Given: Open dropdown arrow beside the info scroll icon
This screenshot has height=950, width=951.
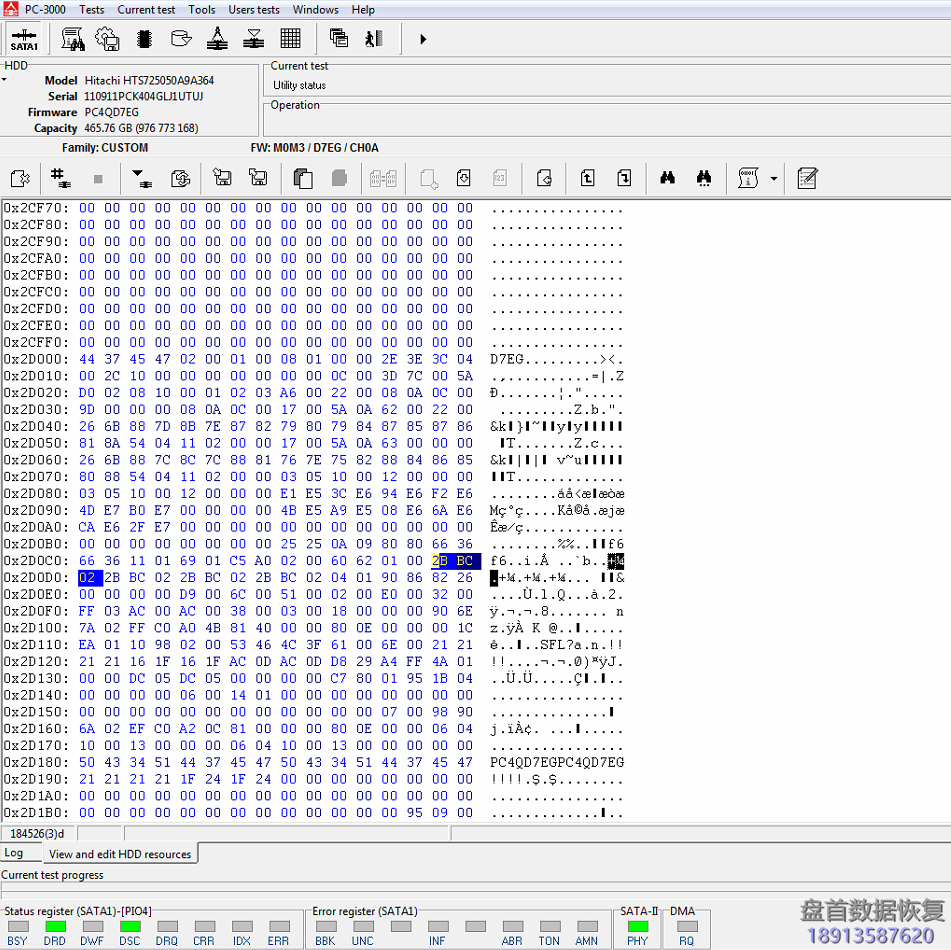Looking at the screenshot, I should click(774, 179).
